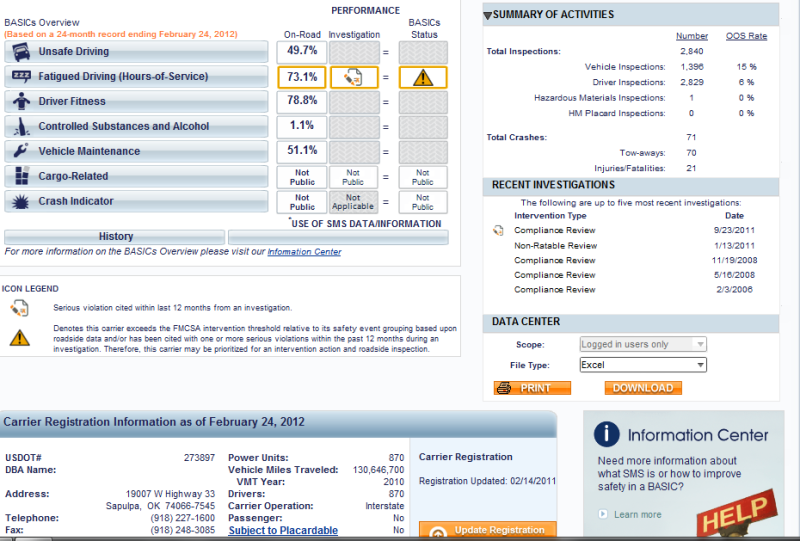Image resolution: width=800 pixels, height=541 pixels.
Task: Click the Cargo-Related boxes icon
Action: point(21,176)
